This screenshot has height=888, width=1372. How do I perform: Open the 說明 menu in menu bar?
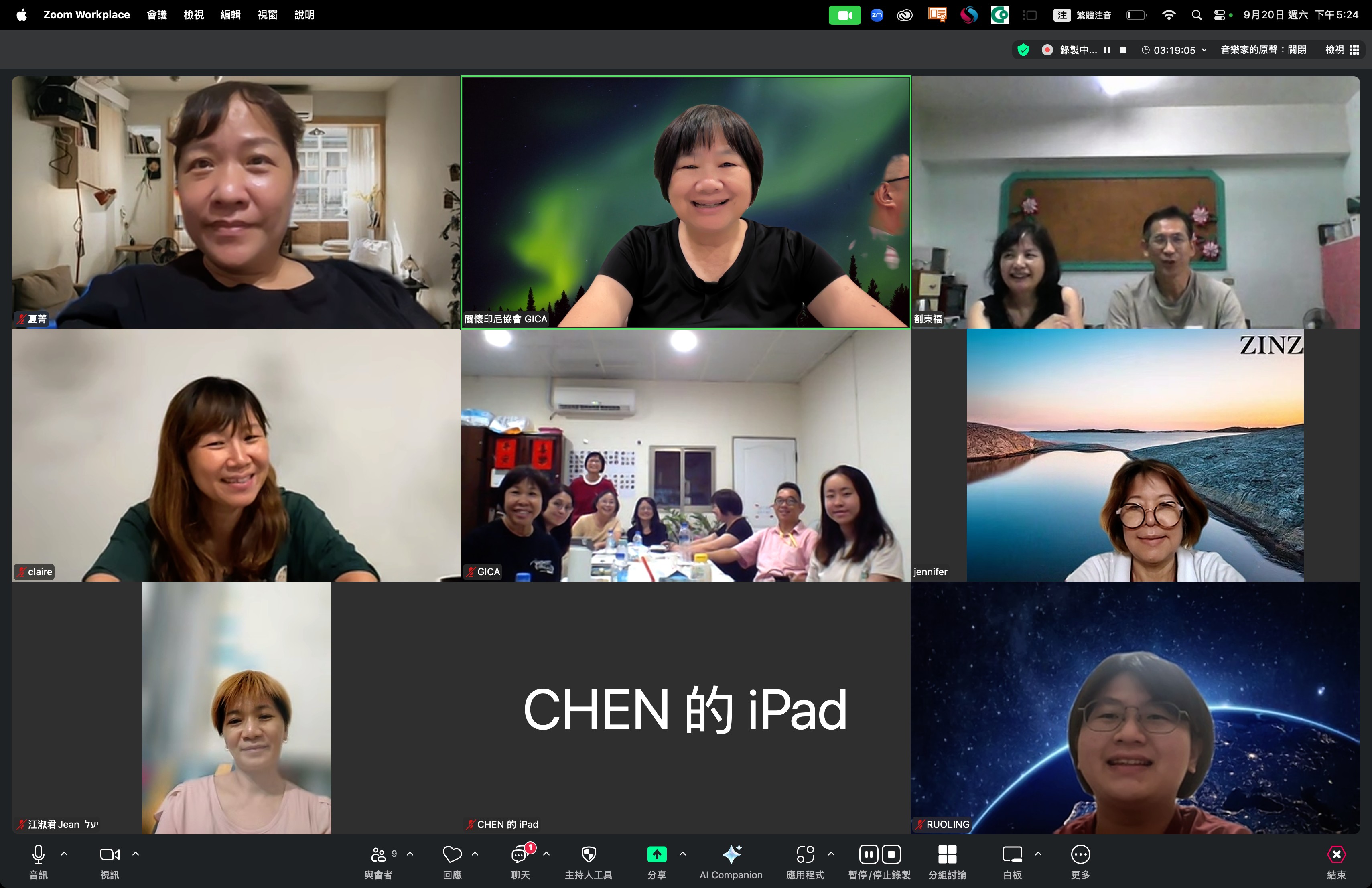pyautogui.click(x=304, y=15)
